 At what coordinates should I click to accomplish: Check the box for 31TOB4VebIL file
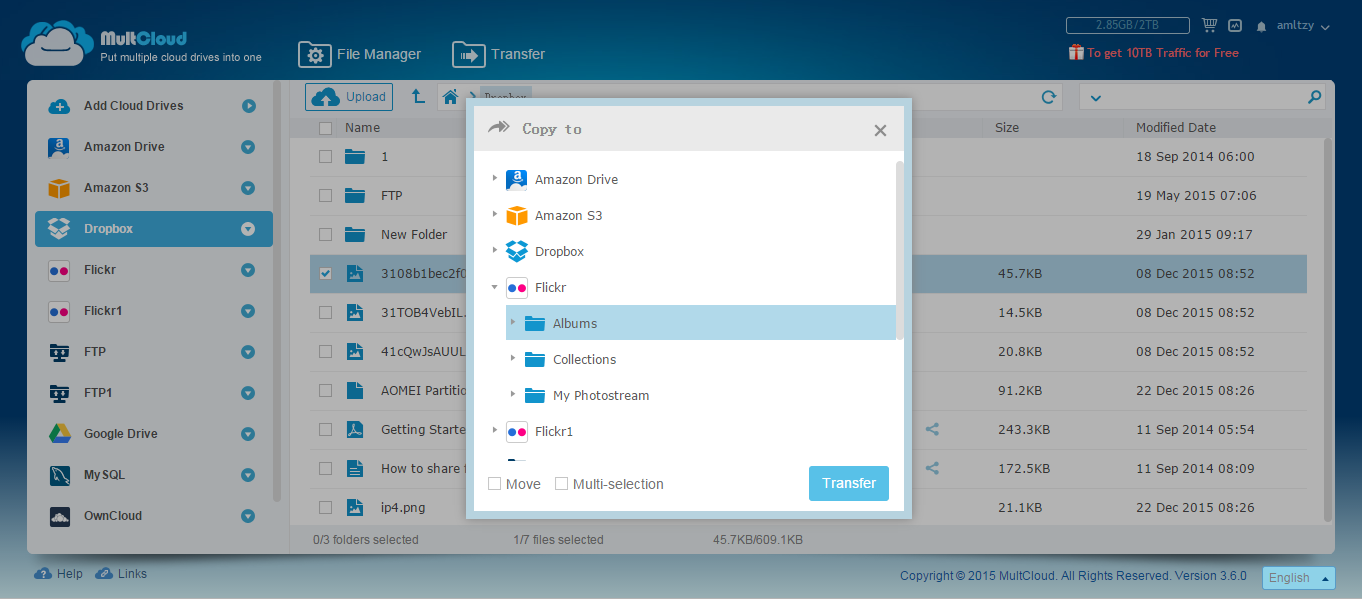pyautogui.click(x=325, y=312)
